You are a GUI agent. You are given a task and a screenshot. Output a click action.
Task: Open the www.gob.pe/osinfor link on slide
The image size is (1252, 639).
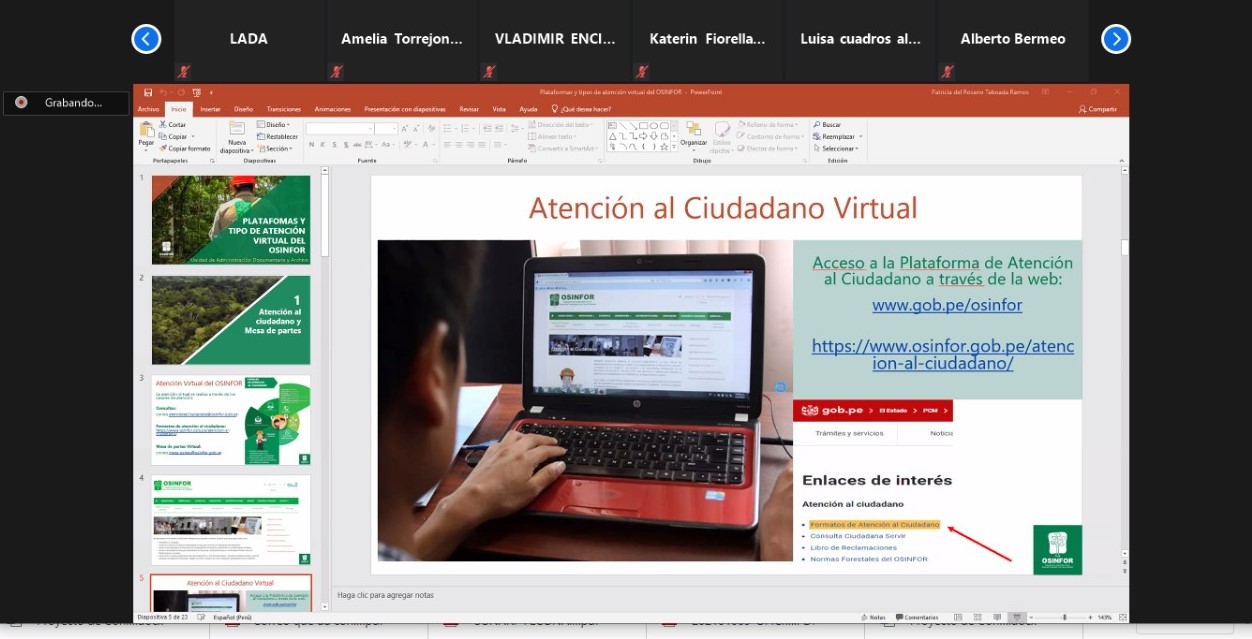coord(947,305)
